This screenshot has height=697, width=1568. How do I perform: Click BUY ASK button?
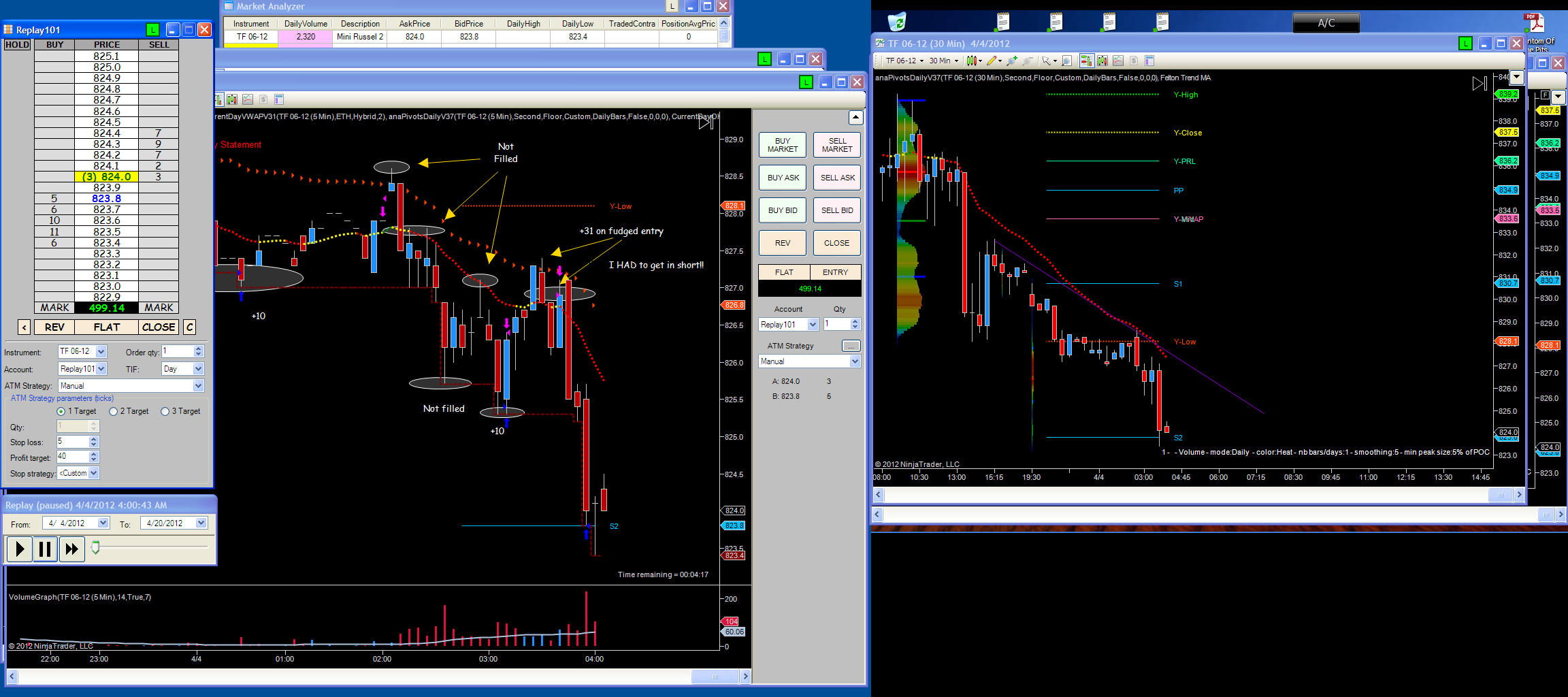point(783,178)
